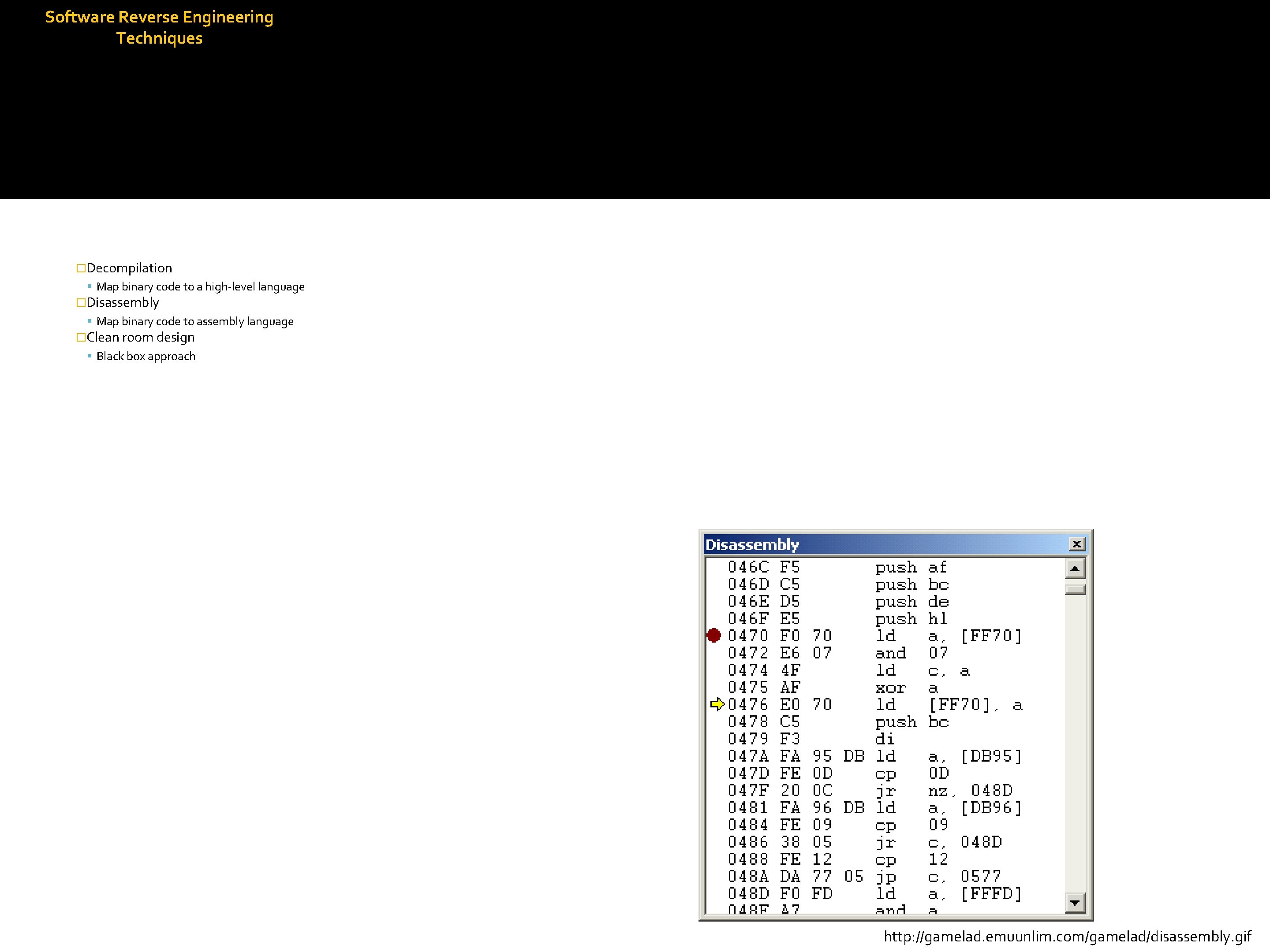Screen dimensions: 1270x952
Task: Select line 0475 xor a
Action: click(833, 688)
